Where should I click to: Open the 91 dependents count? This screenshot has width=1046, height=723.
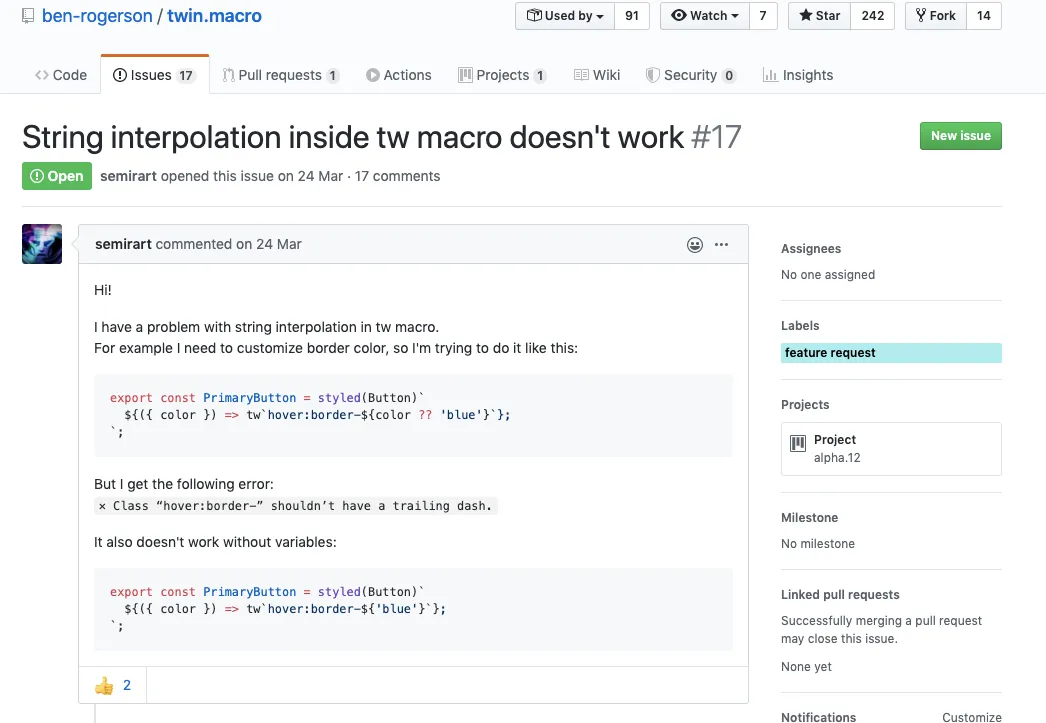[x=632, y=16]
